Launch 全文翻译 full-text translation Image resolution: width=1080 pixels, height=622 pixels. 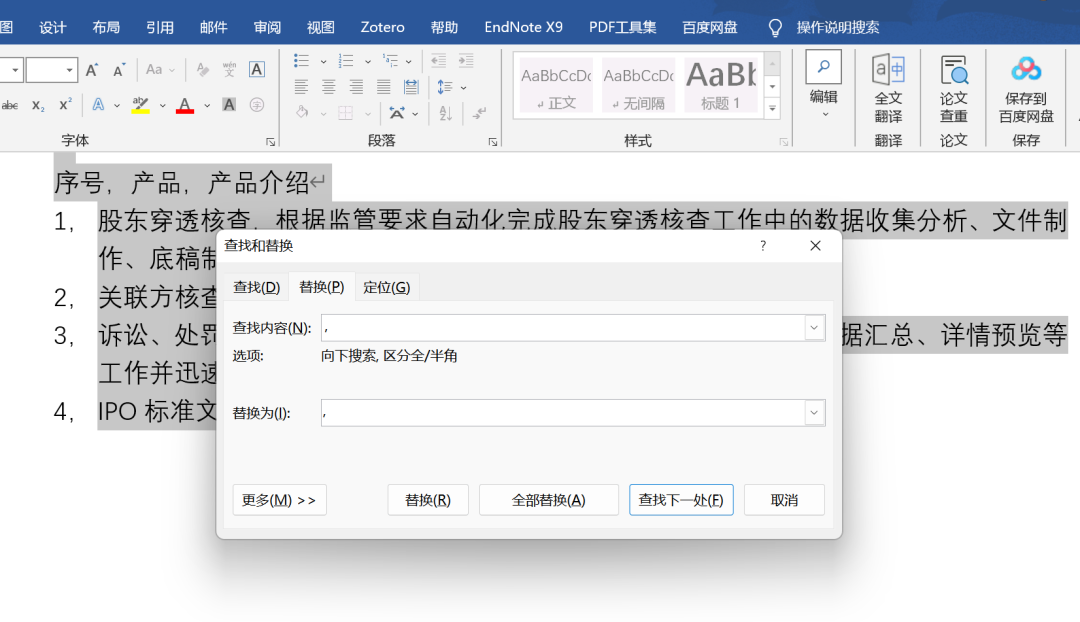(x=889, y=88)
